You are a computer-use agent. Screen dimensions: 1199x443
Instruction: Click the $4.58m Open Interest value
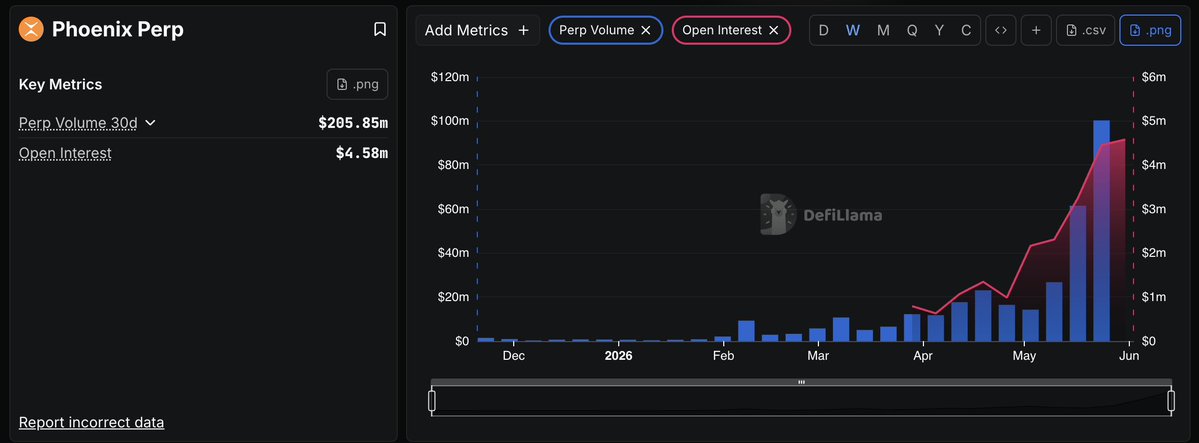[362, 153]
